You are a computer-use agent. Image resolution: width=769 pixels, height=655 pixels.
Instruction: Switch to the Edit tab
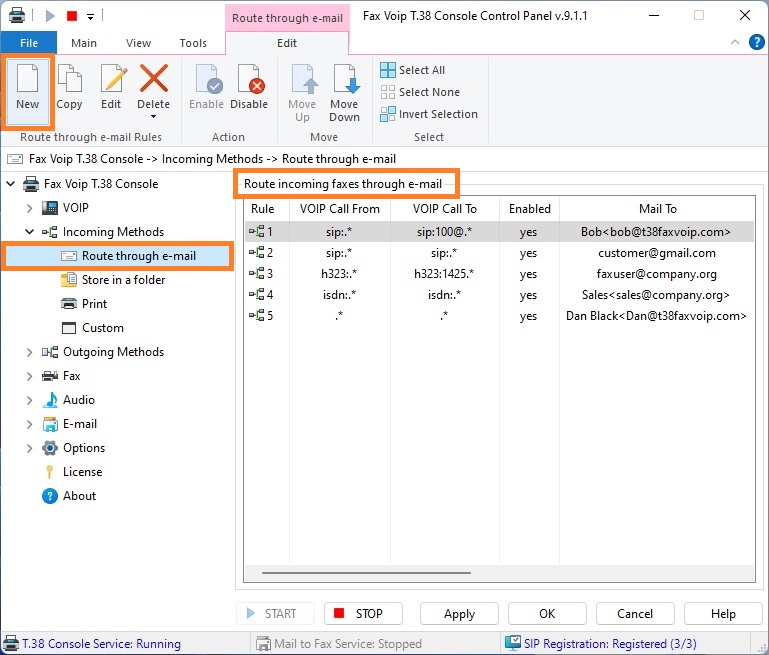pos(287,43)
